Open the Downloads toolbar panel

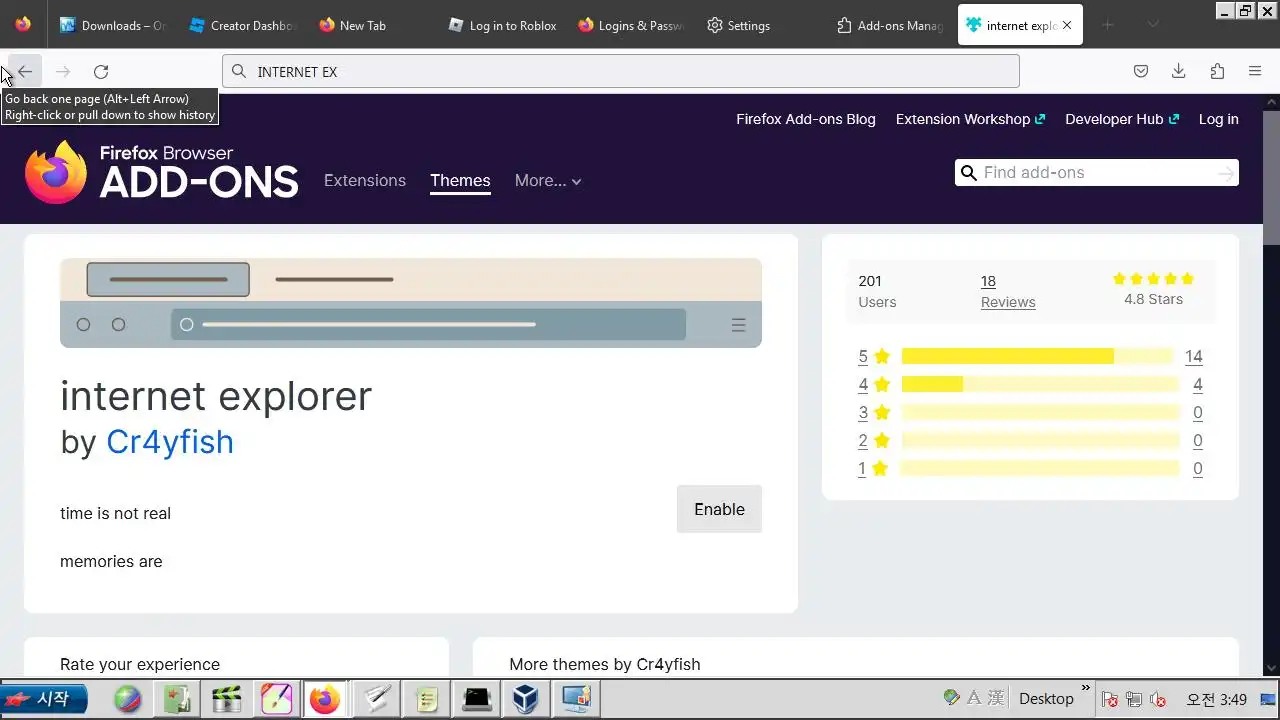(1179, 71)
